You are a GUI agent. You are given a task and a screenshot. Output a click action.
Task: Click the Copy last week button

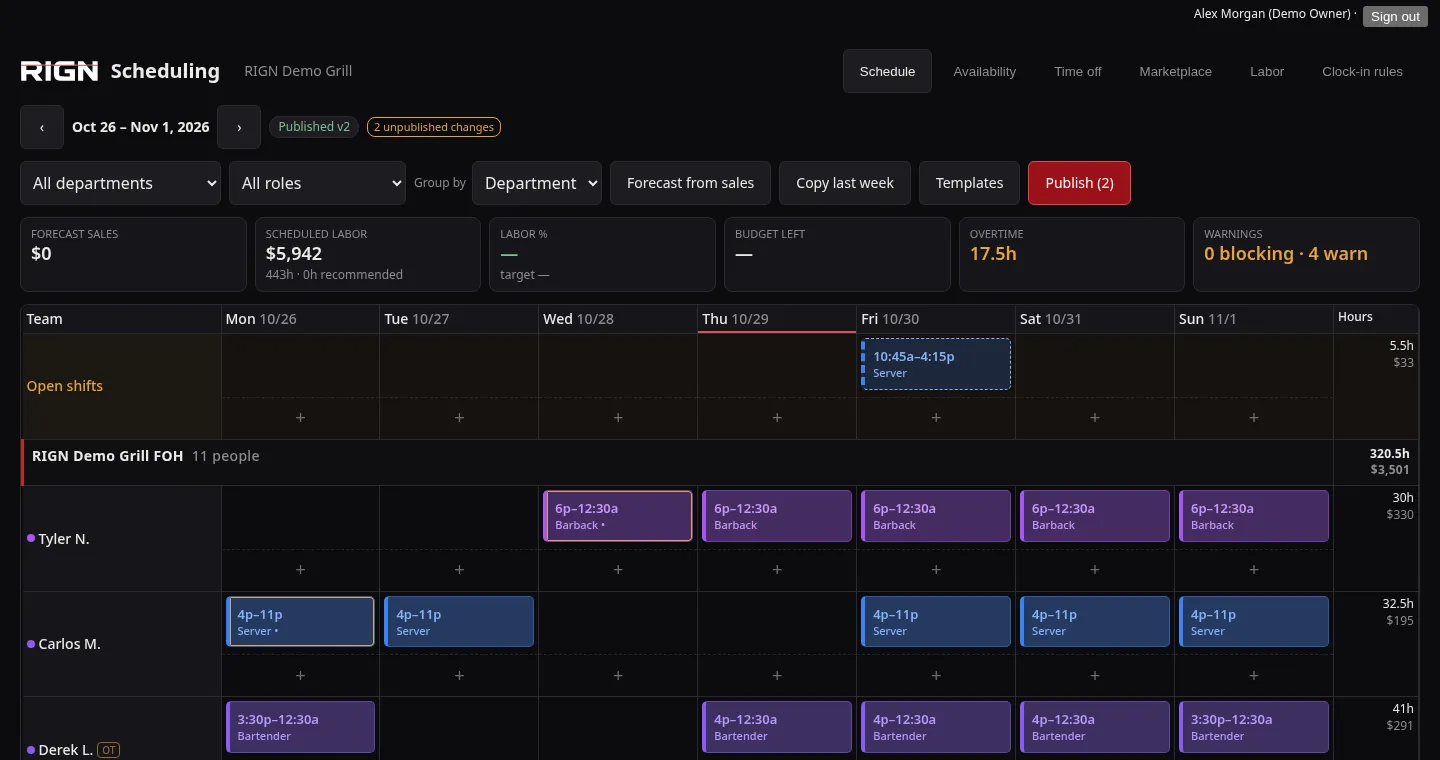(x=845, y=183)
